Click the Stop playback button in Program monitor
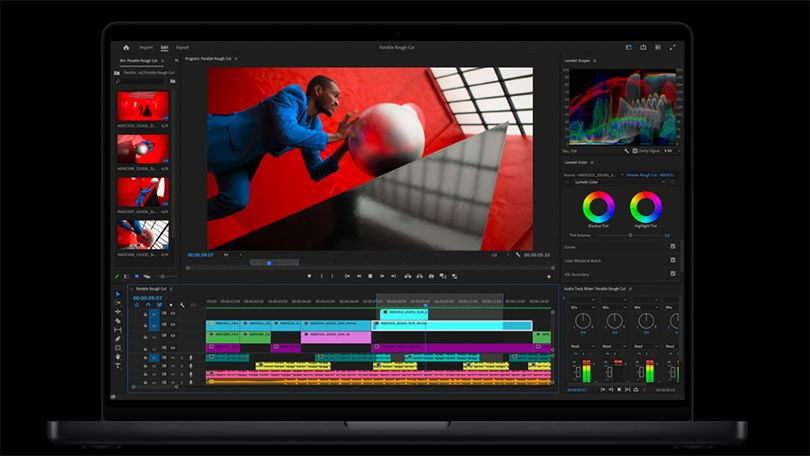This screenshot has width=810, height=456. [370, 276]
